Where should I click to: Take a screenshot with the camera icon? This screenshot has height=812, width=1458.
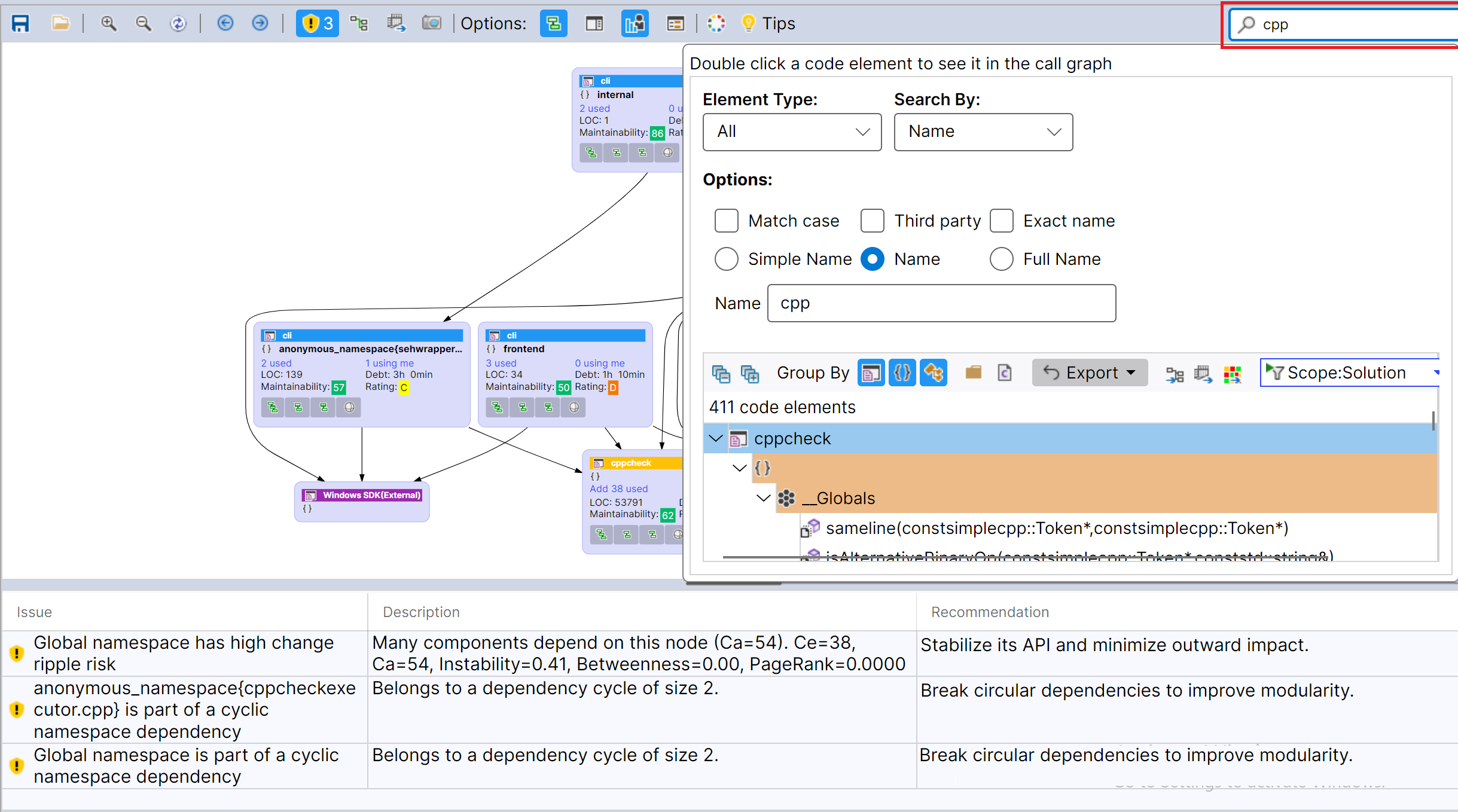(432, 23)
